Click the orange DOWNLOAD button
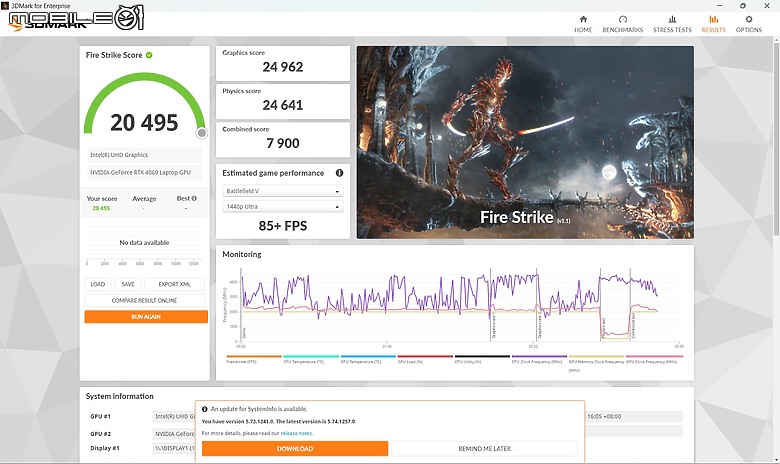 pos(295,449)
